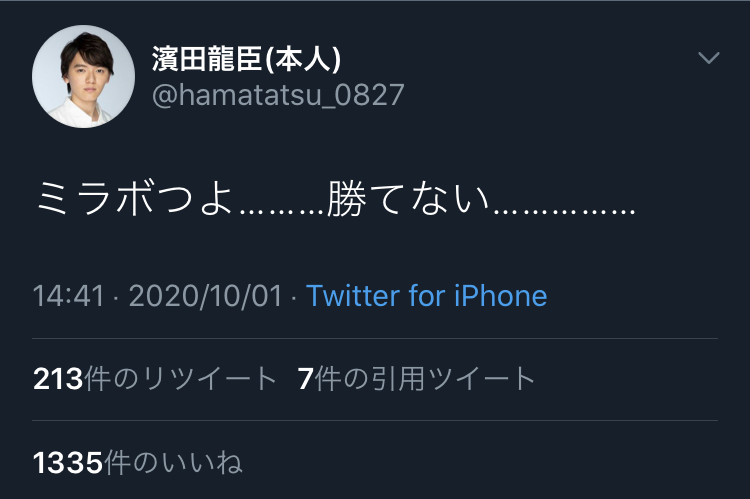Click the bold 213 retweet count number

tap(58, 379)
